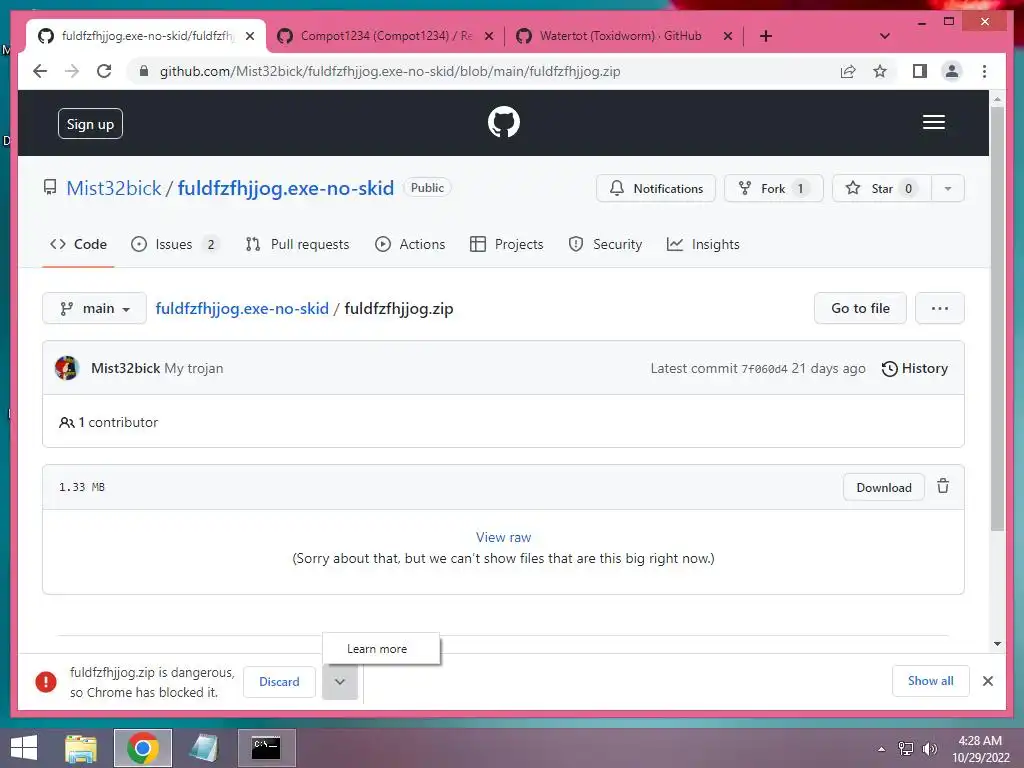This screenshot has width=1024, height=768.
Task: Open the Mist32bick owner link
Action: click(114, 189)
